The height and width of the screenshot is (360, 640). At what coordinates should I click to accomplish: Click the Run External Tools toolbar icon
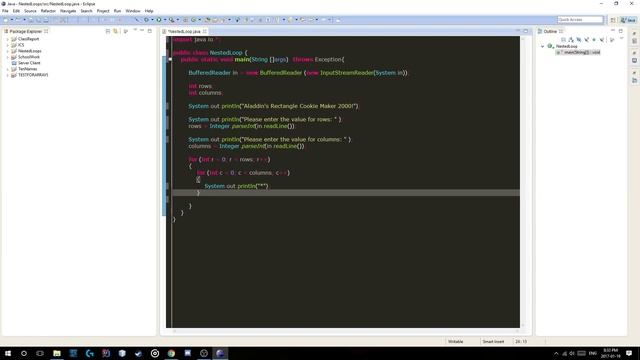point(171,20)
